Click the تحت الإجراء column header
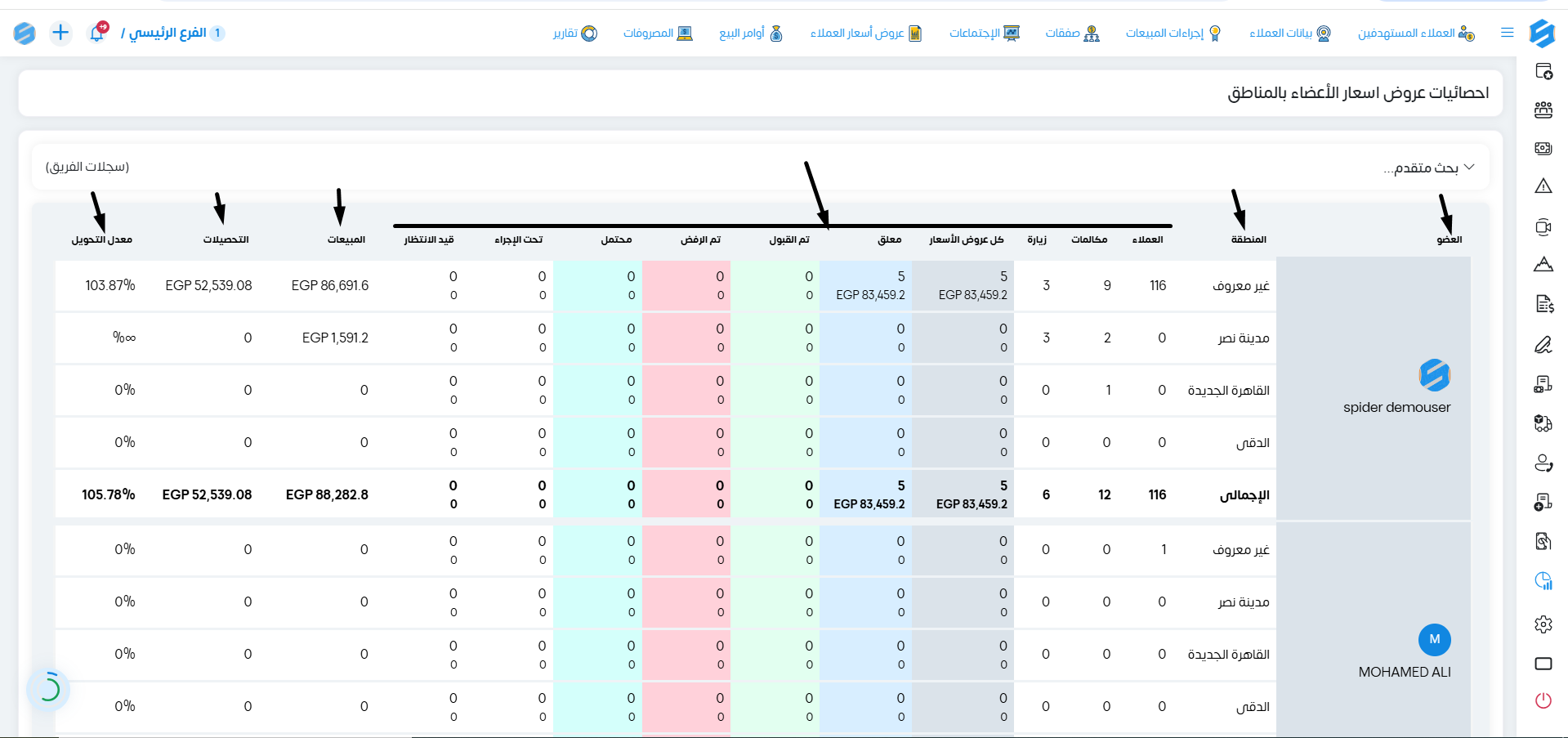Screen dimensions: 1568x738 (519, 239)
